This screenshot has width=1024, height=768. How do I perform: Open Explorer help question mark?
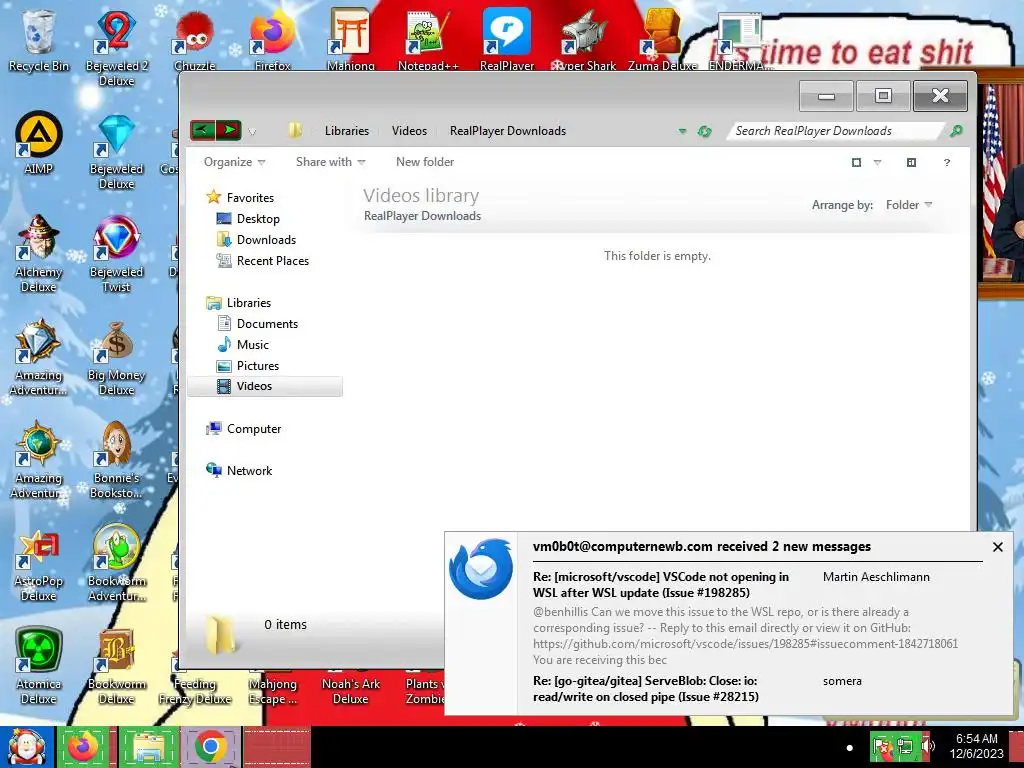(946, 163)
